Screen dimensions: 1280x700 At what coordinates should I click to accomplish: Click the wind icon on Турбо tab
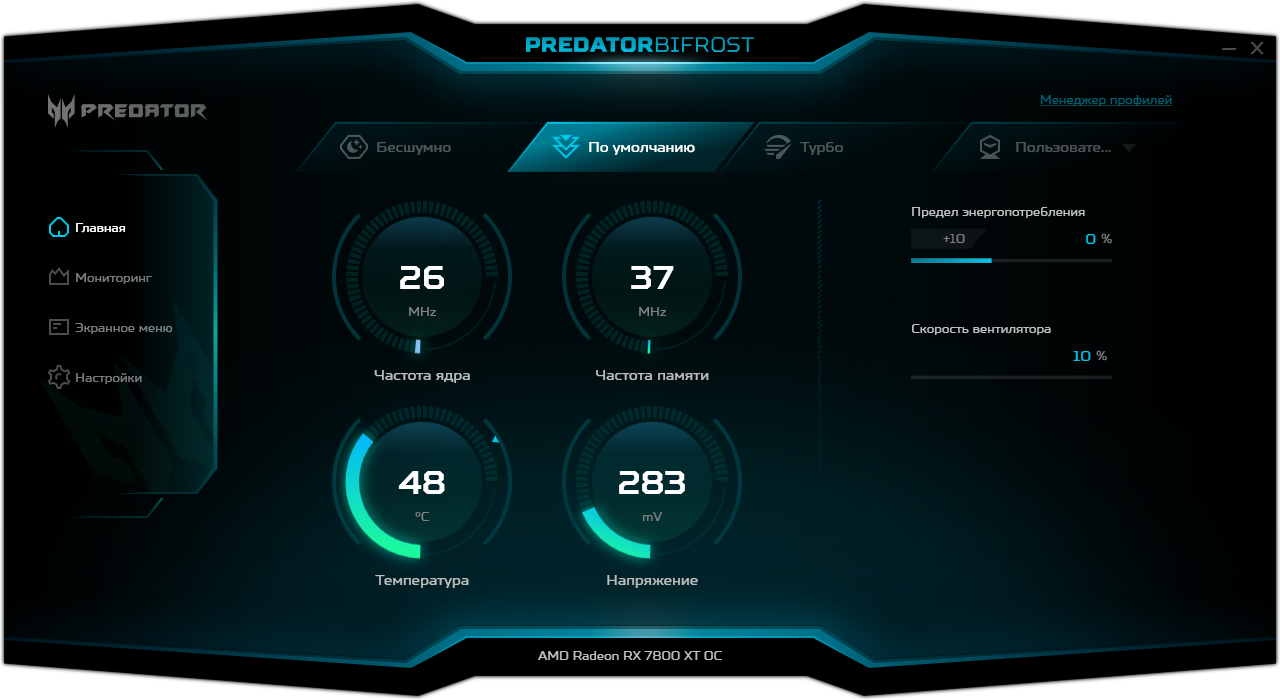(x=778, y=147)
